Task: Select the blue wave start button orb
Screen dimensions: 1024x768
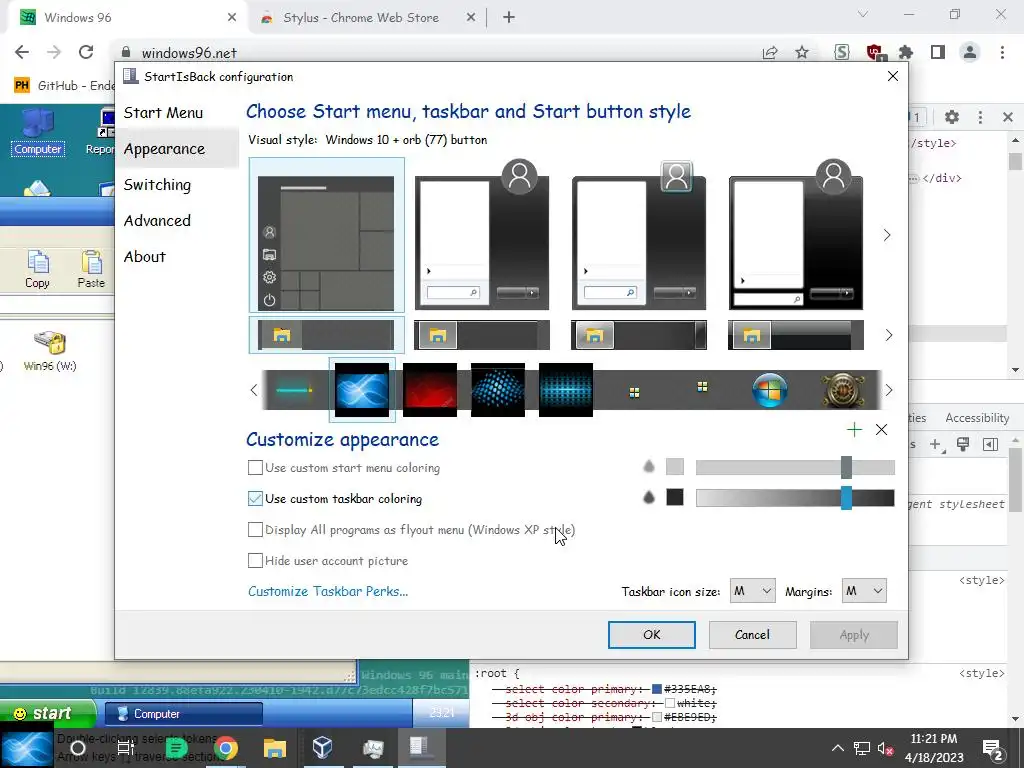Action: 362,390
